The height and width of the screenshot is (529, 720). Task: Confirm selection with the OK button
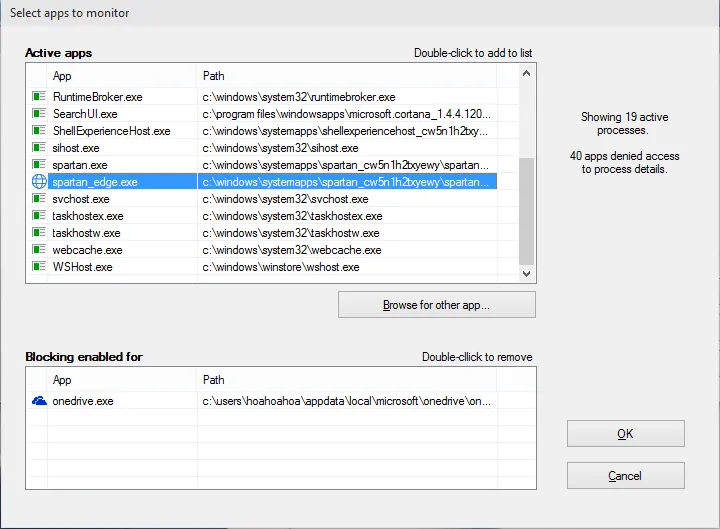click(x=625, y=433)
